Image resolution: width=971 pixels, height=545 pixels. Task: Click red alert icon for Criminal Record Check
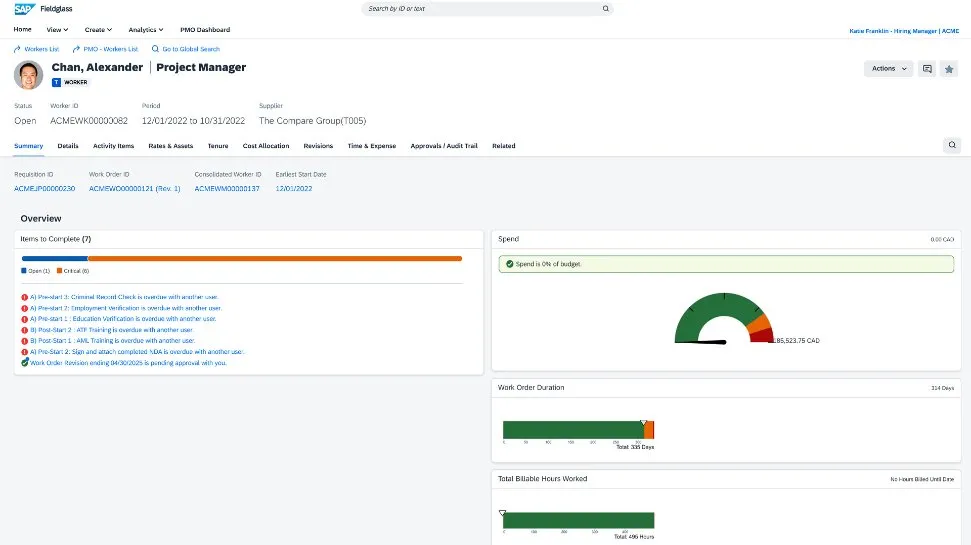click(x=25, y=297)
